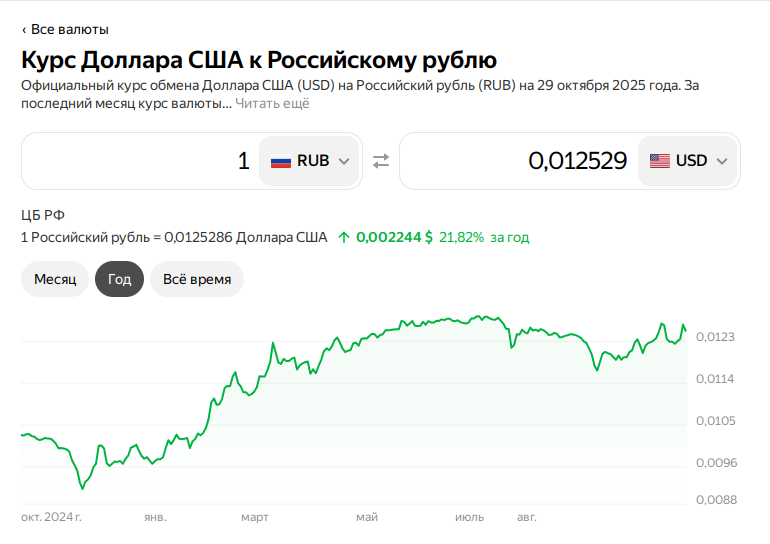This screenshot has width=770, height=544.
Task: Click the United States flag icon
Action: (660, 161)
